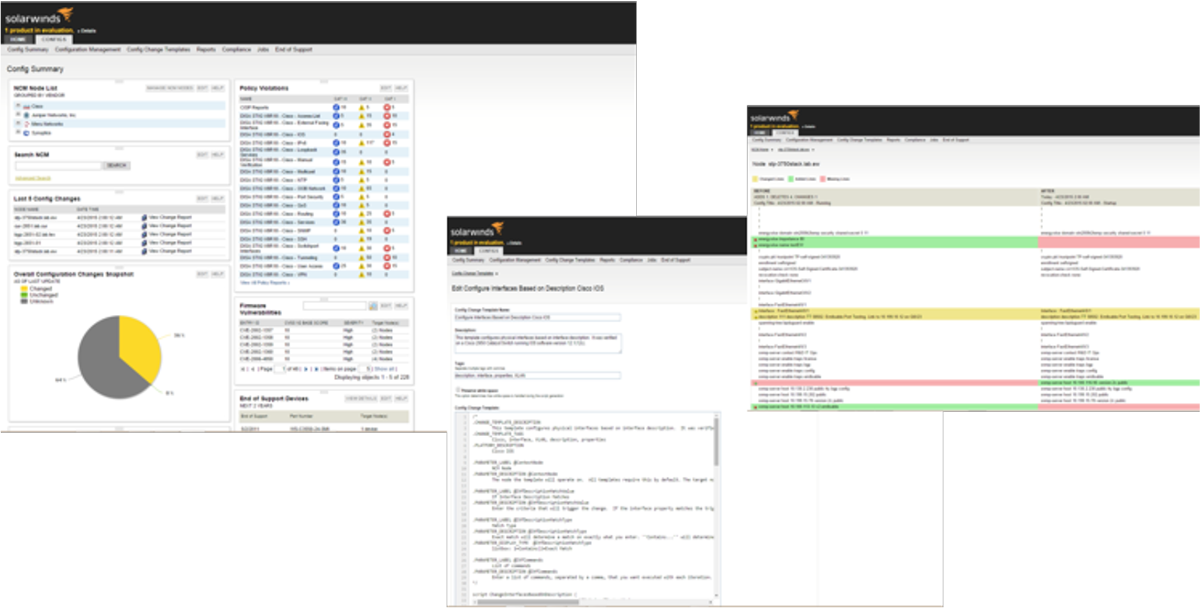Switch to the HOME tab in Config Summary
This screenshot has height=610, width=1200.
(19, 39)
